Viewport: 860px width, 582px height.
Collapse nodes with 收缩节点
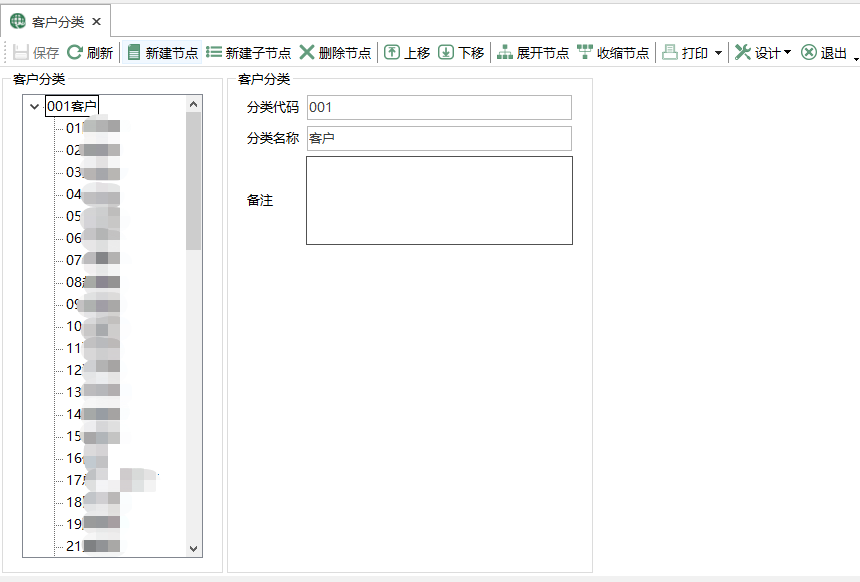[x=613, y=53]
